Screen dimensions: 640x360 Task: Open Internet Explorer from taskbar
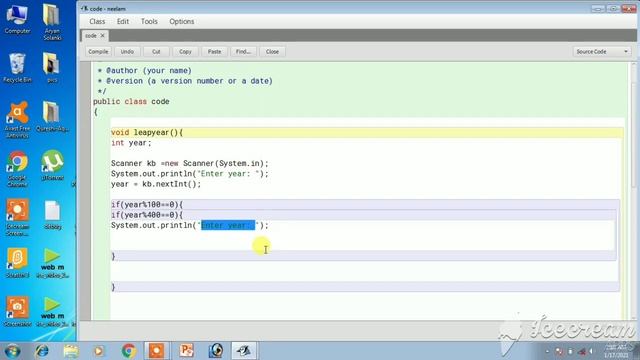point(42,351)
